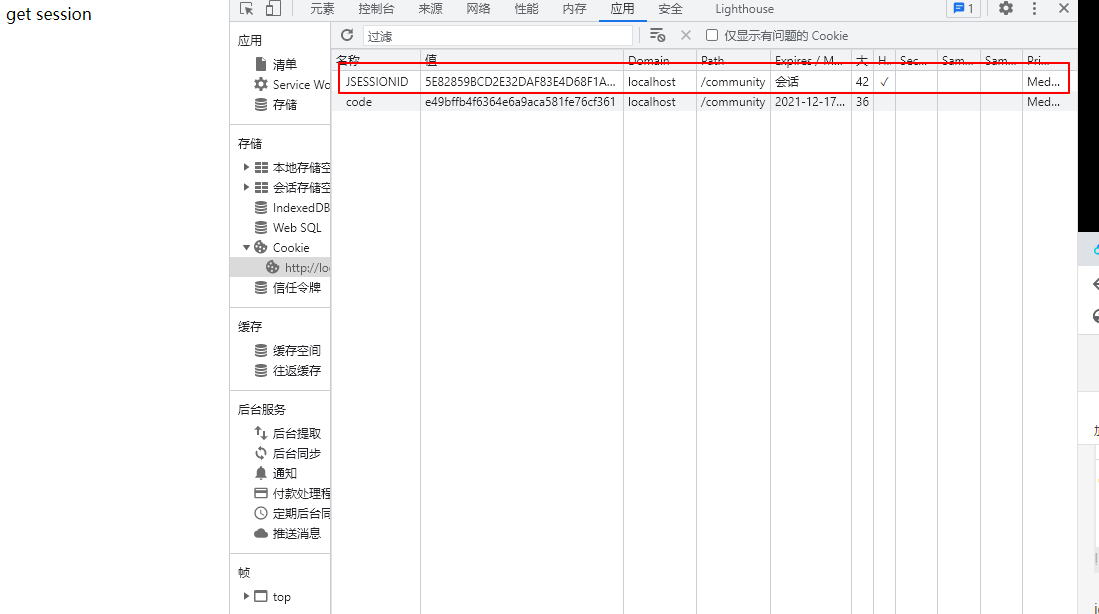The width and height of the screenshot is (1099, 614).
Task: Expand the 本地存储空间 tree item
Action: point(246,167)
